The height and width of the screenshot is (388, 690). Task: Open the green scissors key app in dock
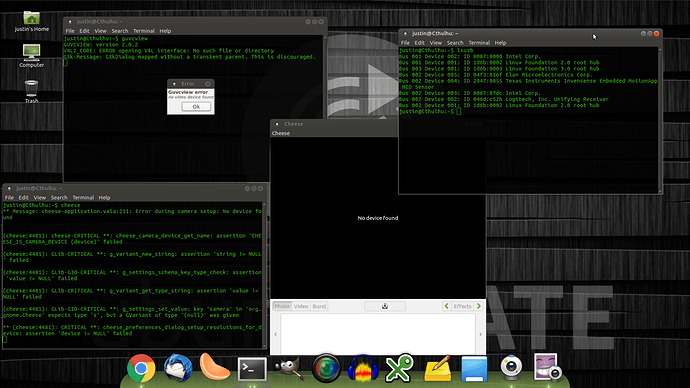[400, 368]
